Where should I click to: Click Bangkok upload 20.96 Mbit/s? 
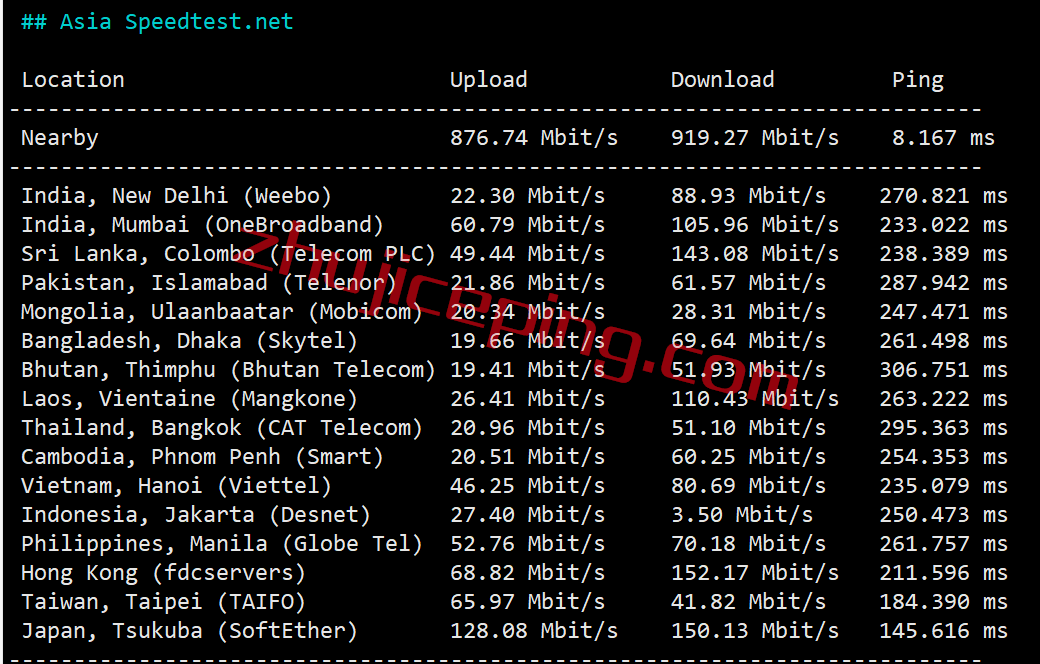point(527,428)
